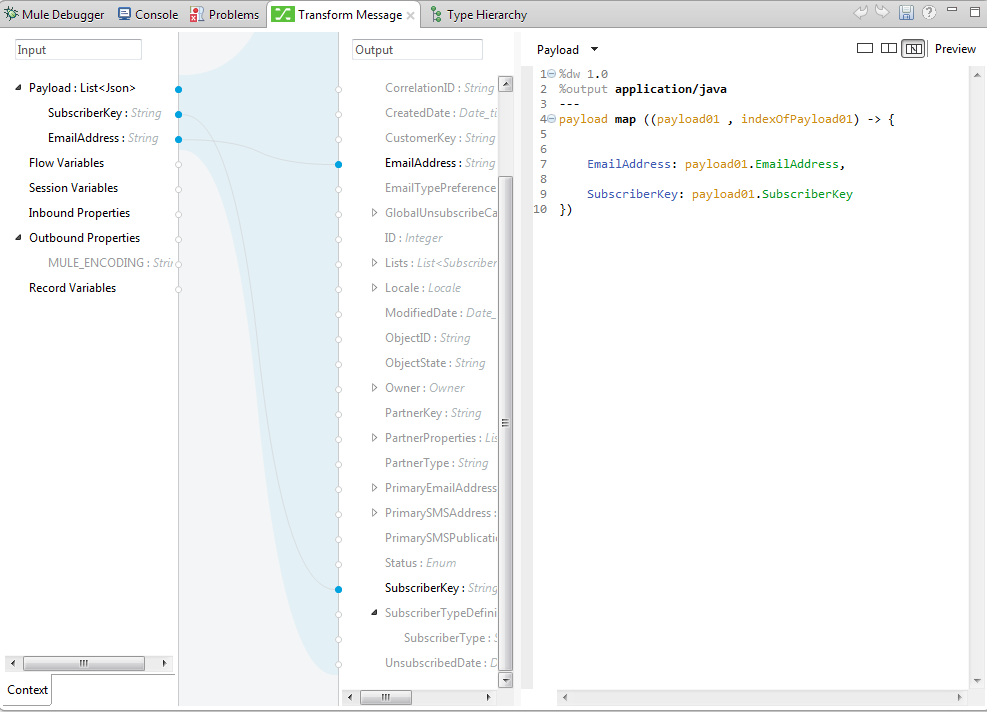Click the undo arrow icon
Image resolution: width=987 pixels, height=712 pixels.
(861, 13)
